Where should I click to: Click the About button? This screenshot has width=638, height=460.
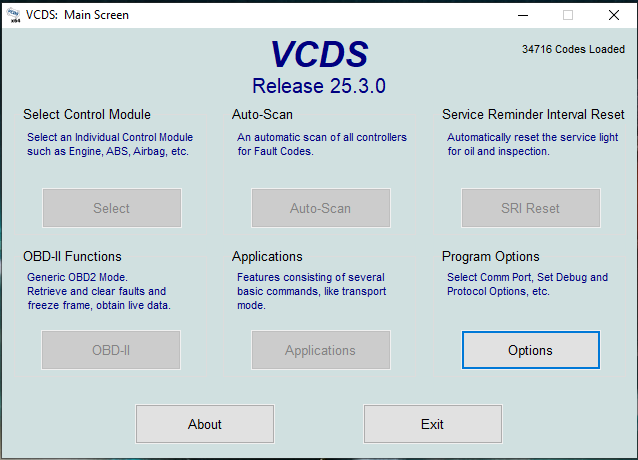pyautogui.click(x=205, y=424)
